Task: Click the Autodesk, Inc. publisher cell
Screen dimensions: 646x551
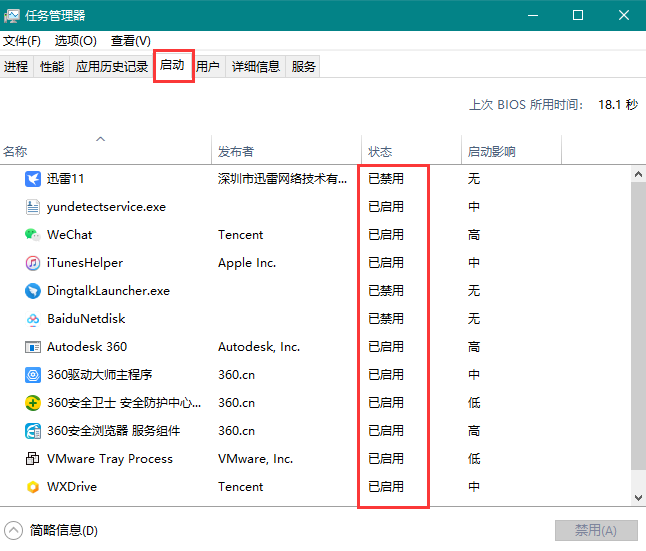Action: tap(259, 347)
